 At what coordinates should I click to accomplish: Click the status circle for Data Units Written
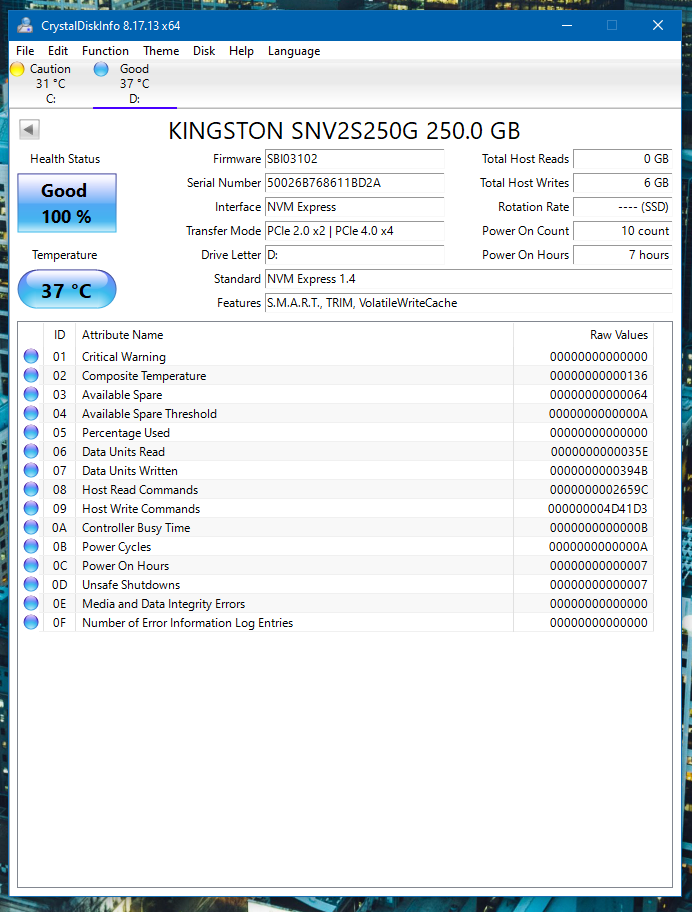coord(31,470)
